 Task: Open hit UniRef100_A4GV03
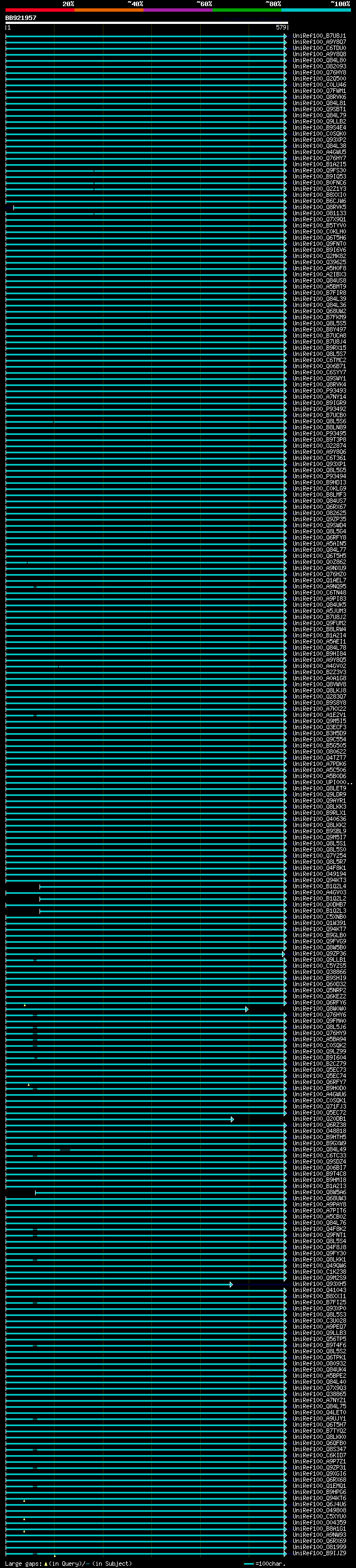coord(319,893)
